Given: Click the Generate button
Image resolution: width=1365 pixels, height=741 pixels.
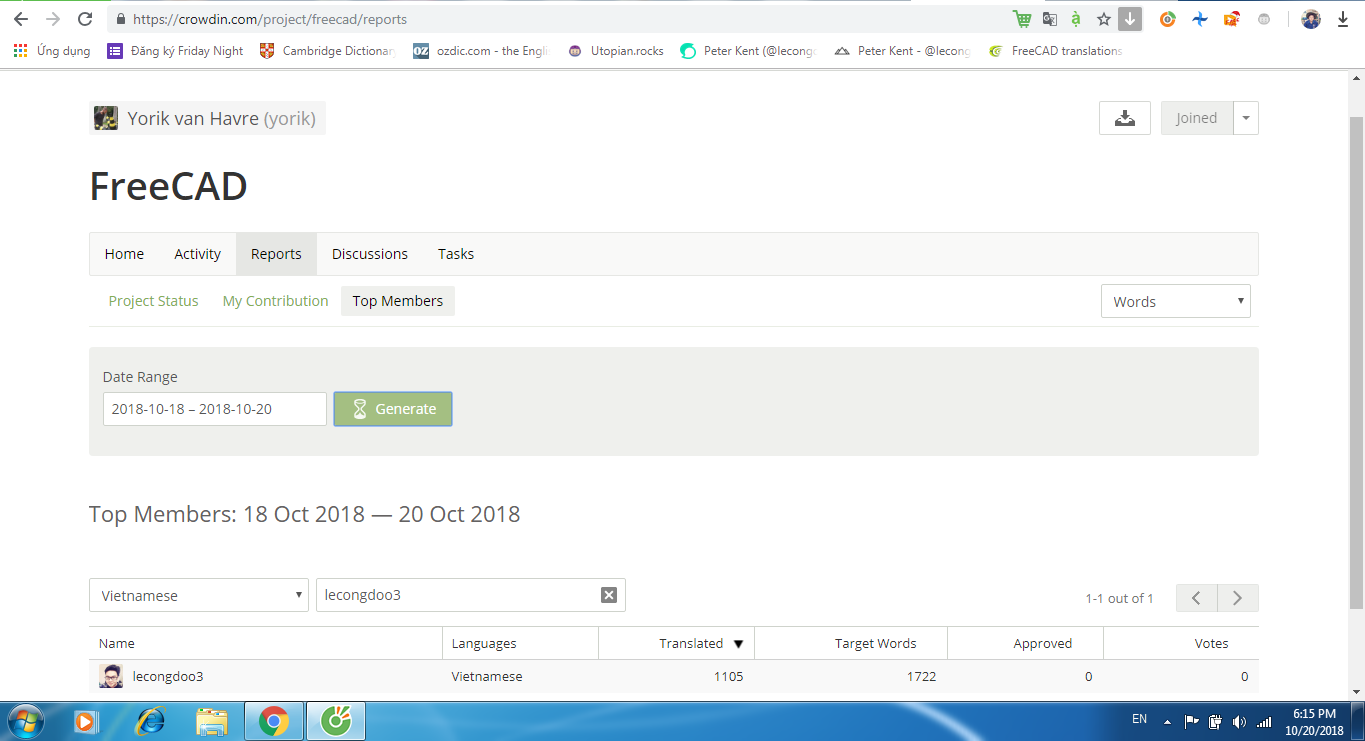Looking at the screenshot, I should pos(393,409).
